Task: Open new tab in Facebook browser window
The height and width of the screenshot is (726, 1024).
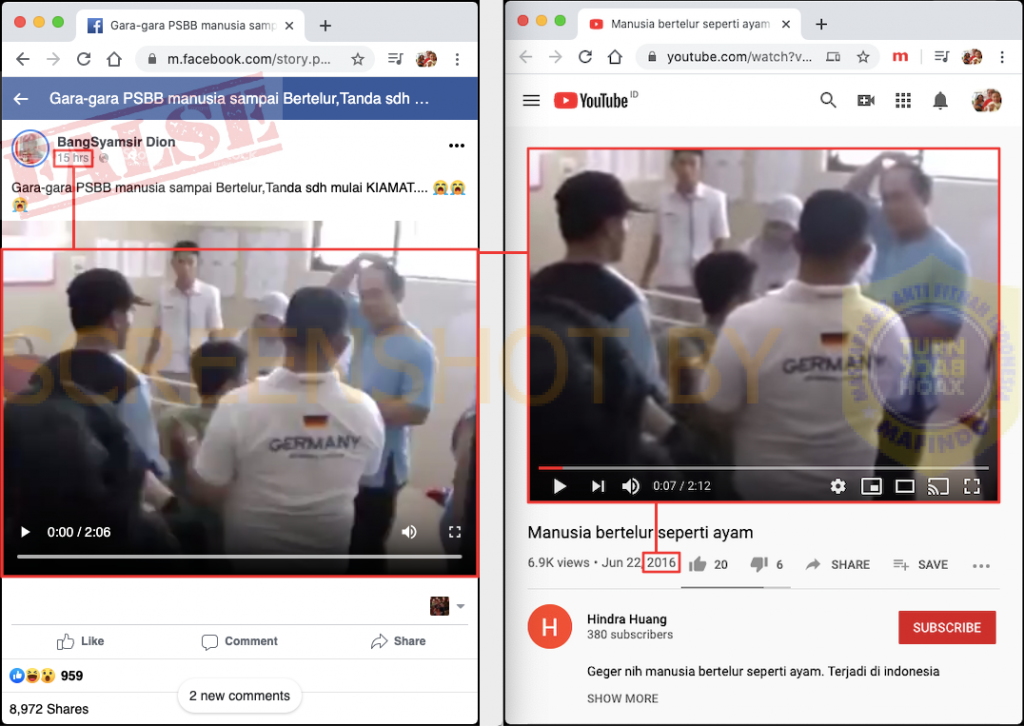Action: pos(325,25)
